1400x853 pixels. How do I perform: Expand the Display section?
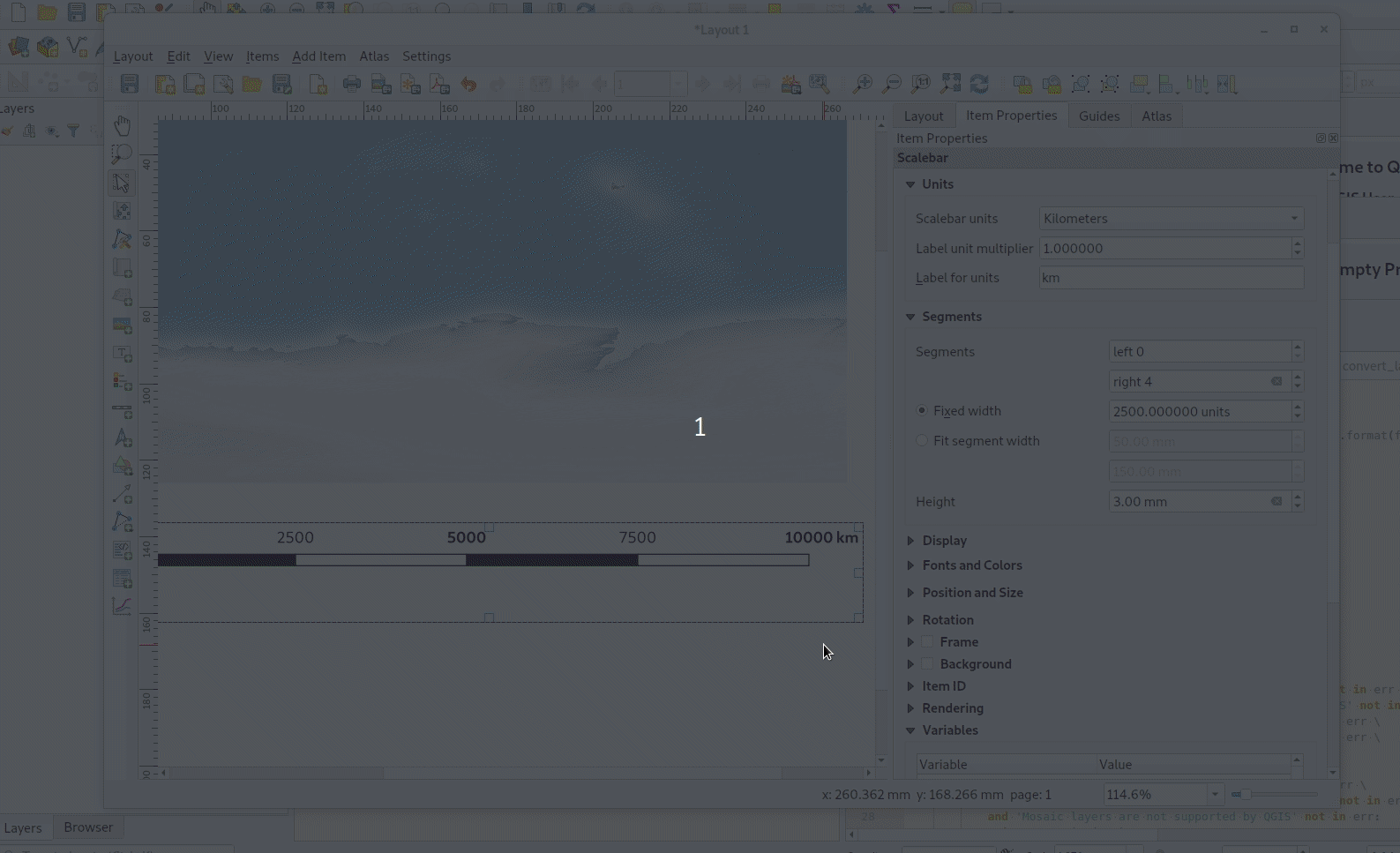[x=944, y=541]
